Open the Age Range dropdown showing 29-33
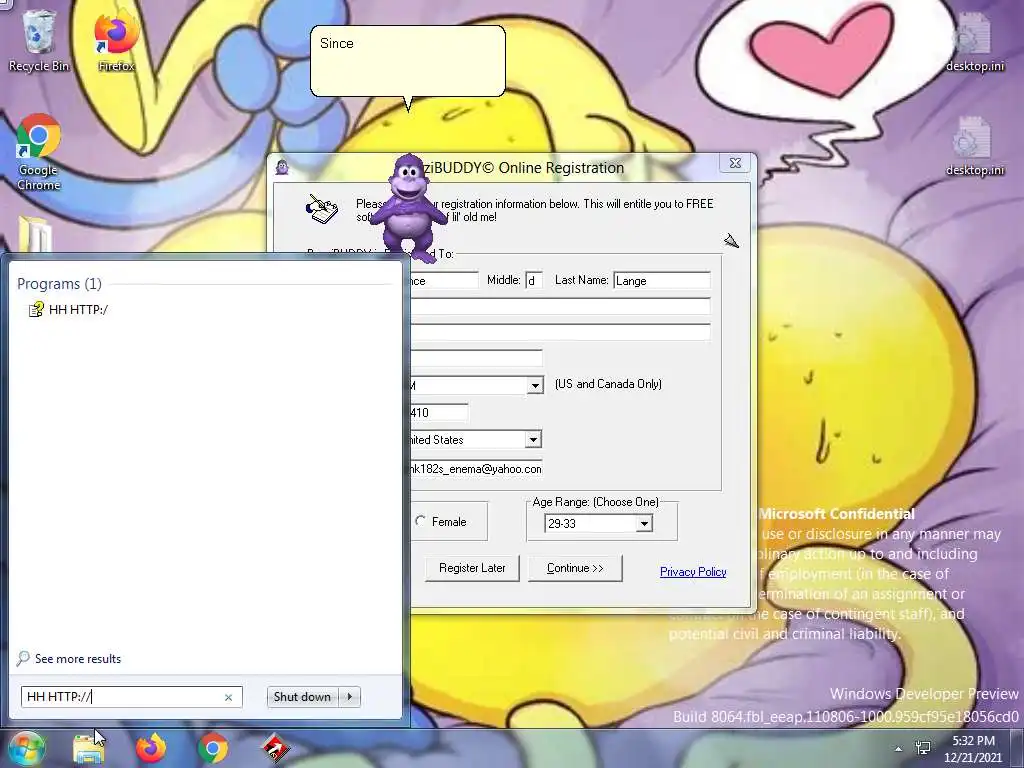Viewport: 1024px width, 768px height. coord(644,524)
